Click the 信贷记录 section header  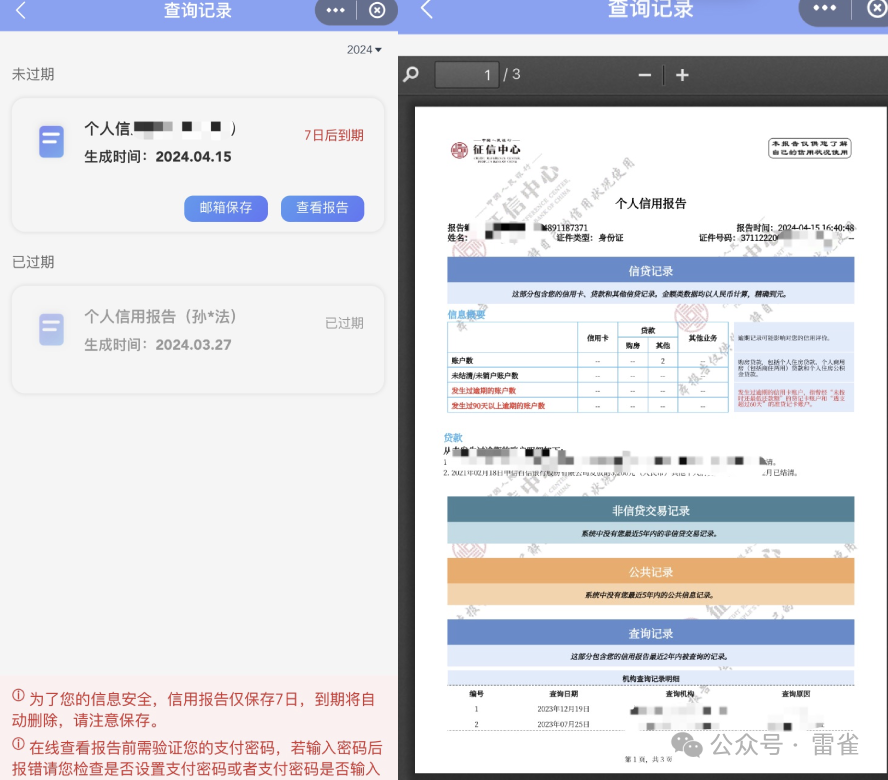[x=650, y=271]
